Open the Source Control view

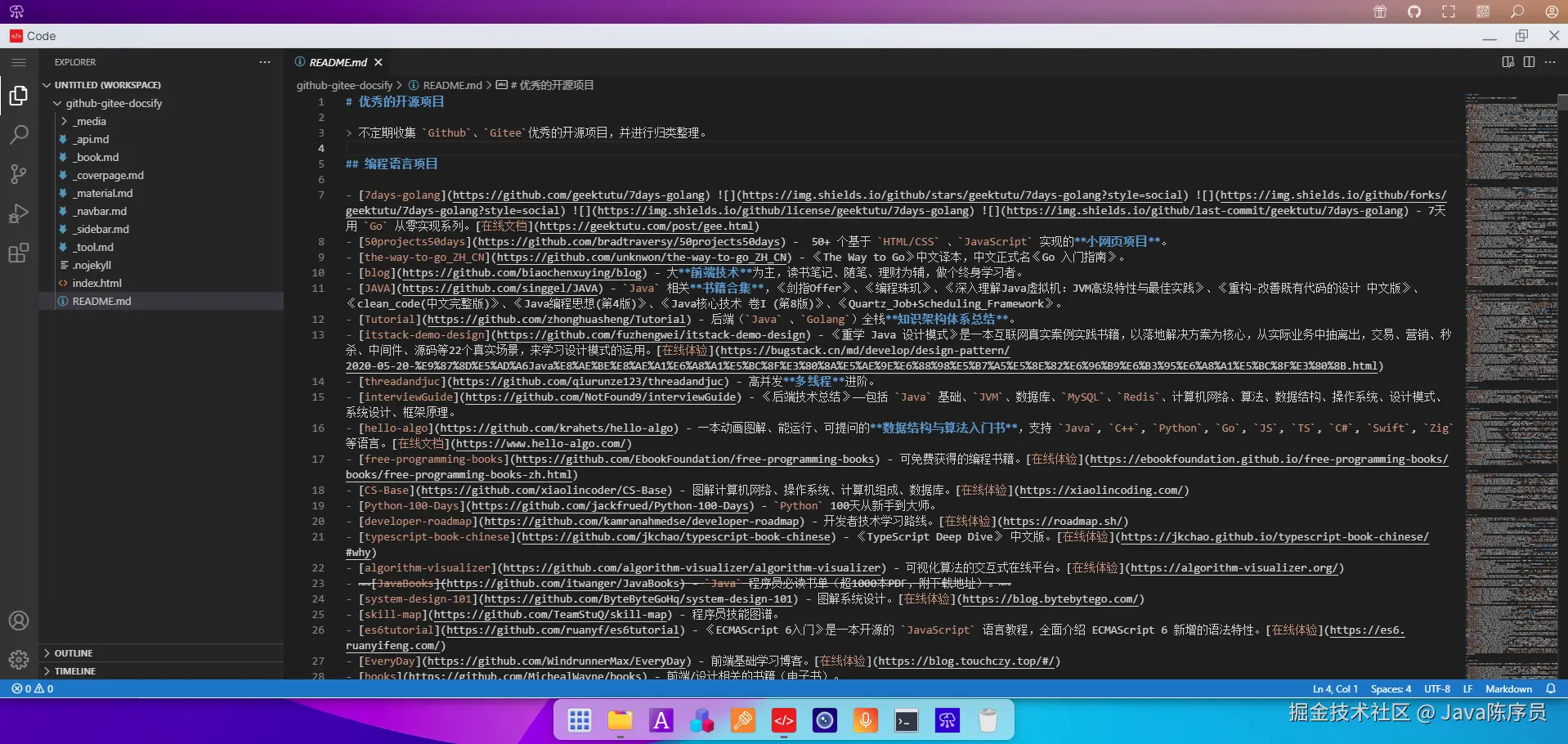(x=19, y=174)
